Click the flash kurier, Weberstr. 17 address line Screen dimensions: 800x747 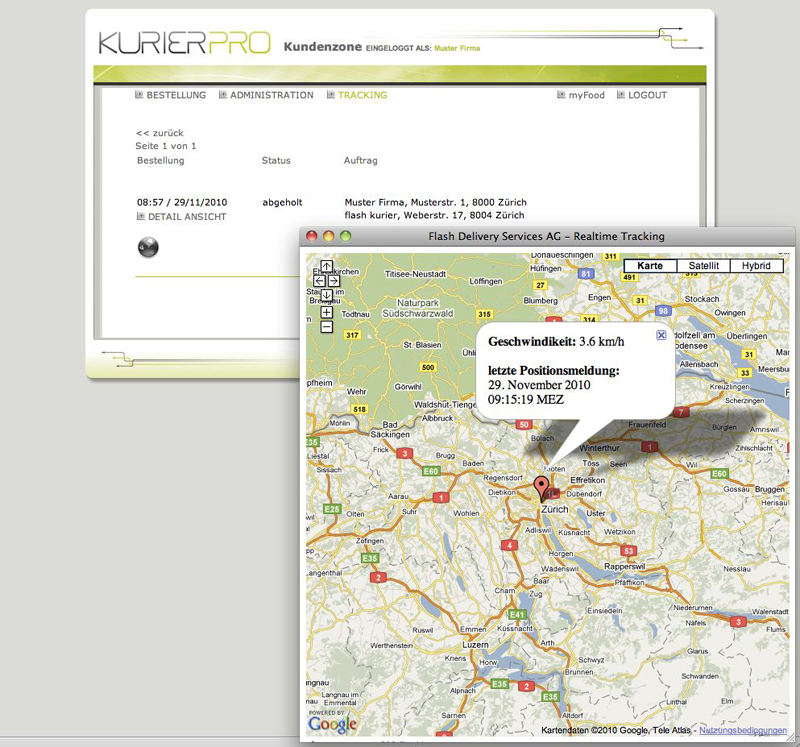pos(434,215)
